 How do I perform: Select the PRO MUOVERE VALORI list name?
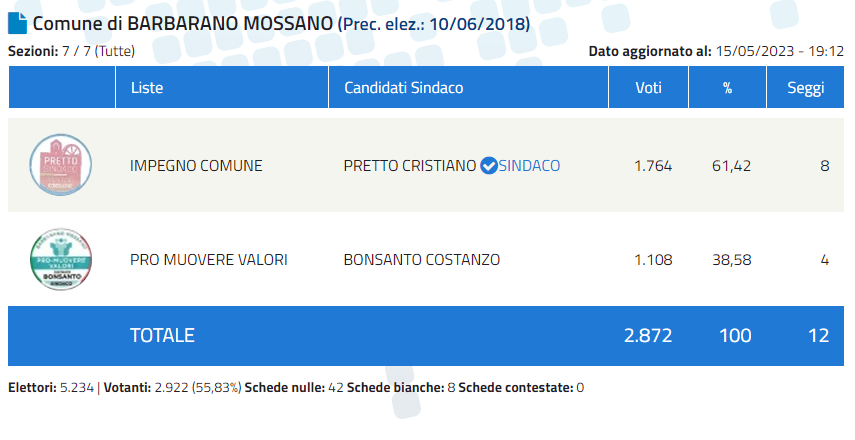pyautogui.click(x=209, y=260)
